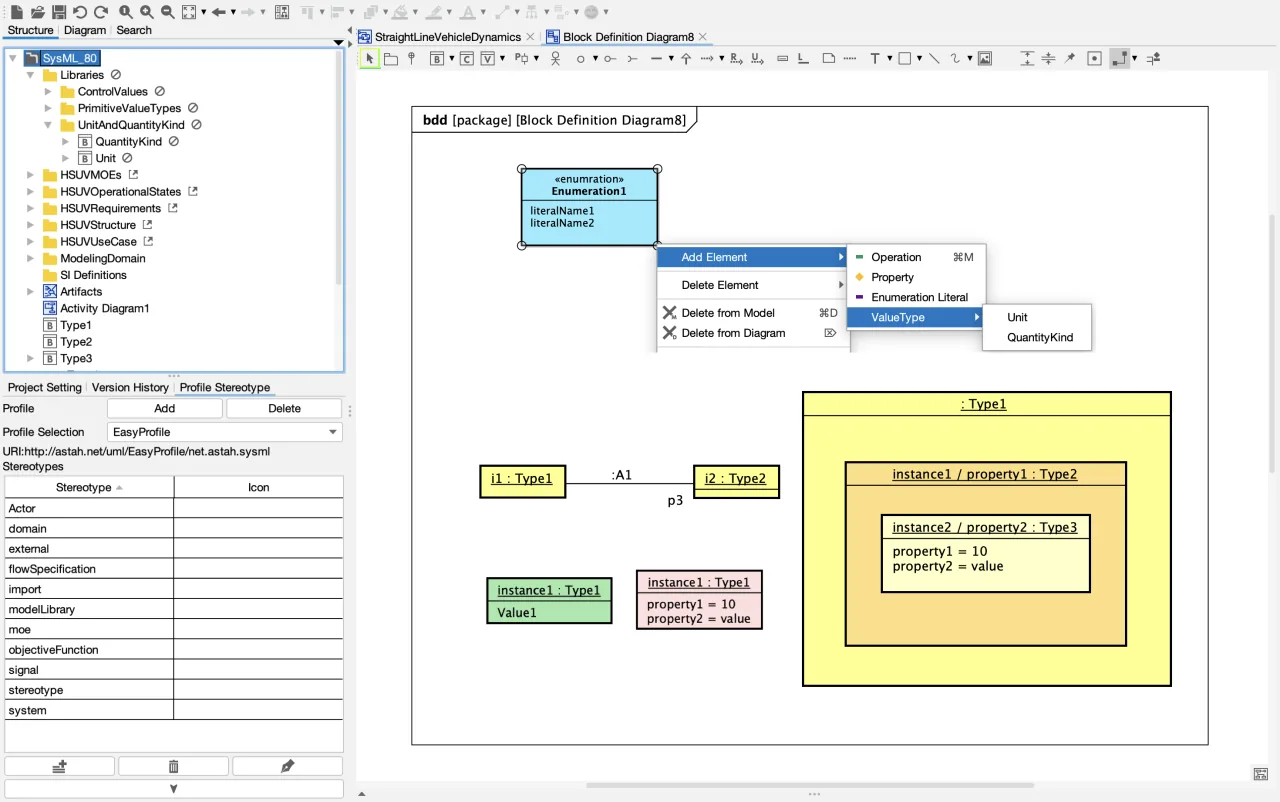Select Unit under ValueType submenu
Screen dimensions: 1280x802
point(1036,317)
